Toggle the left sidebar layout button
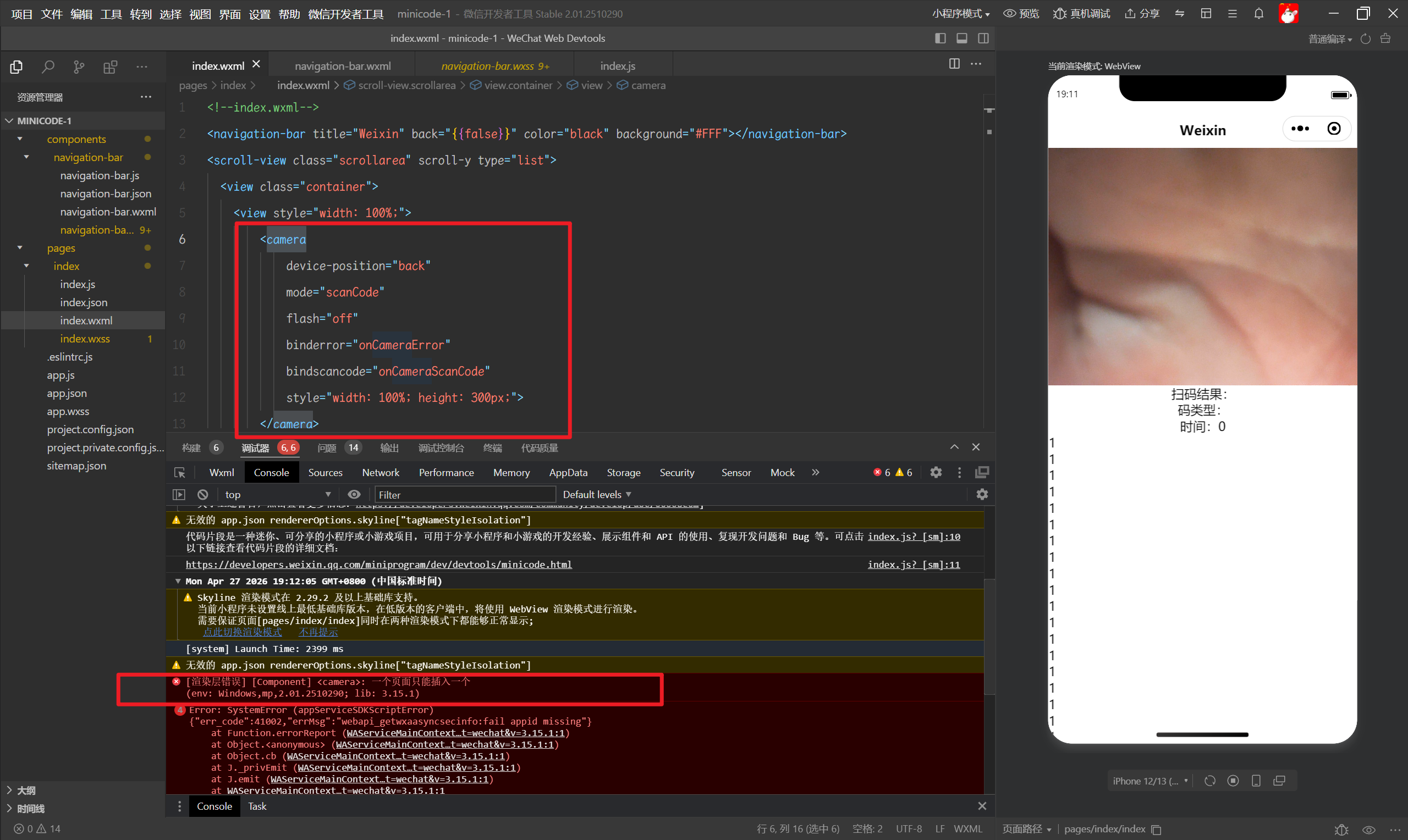 click(941, 38)
